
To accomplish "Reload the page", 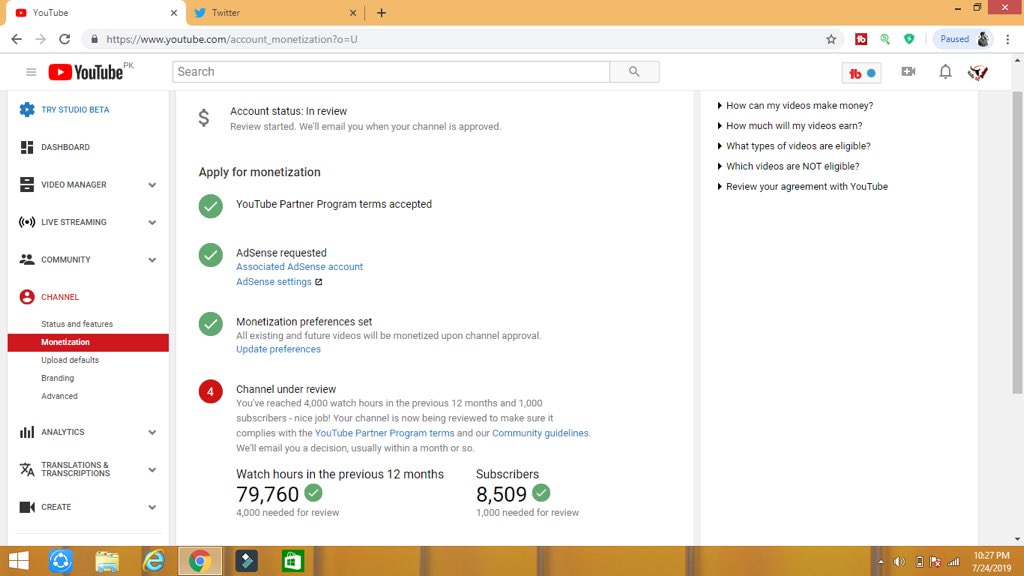I will 64,39.
